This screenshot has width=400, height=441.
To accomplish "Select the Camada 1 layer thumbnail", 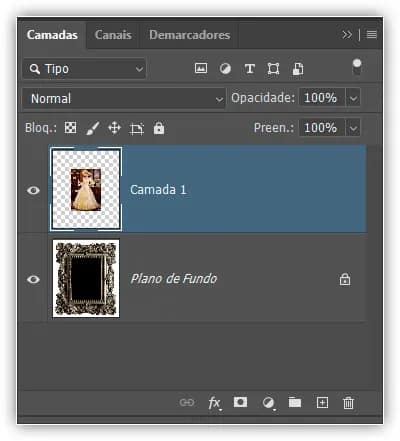I will (x=86, y=189).
